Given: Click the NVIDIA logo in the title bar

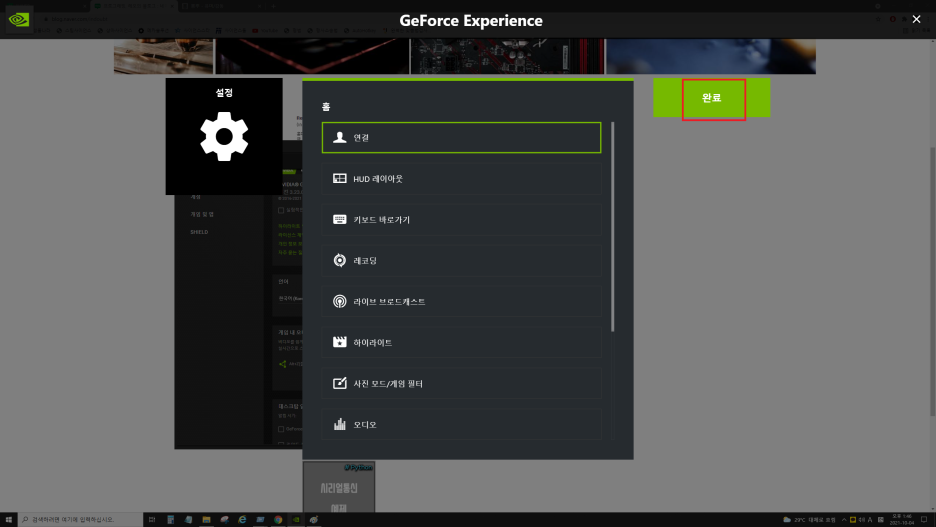Looking at the screenshot, I should click(x=19, y=20).
